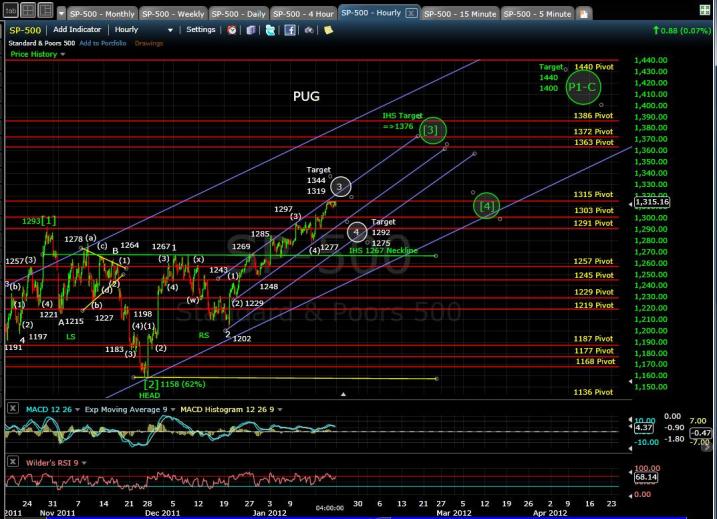Click the IHS 1267 Neckline annotation
The width and height of the screenshot is (717, 519).
tap(383, 251)
